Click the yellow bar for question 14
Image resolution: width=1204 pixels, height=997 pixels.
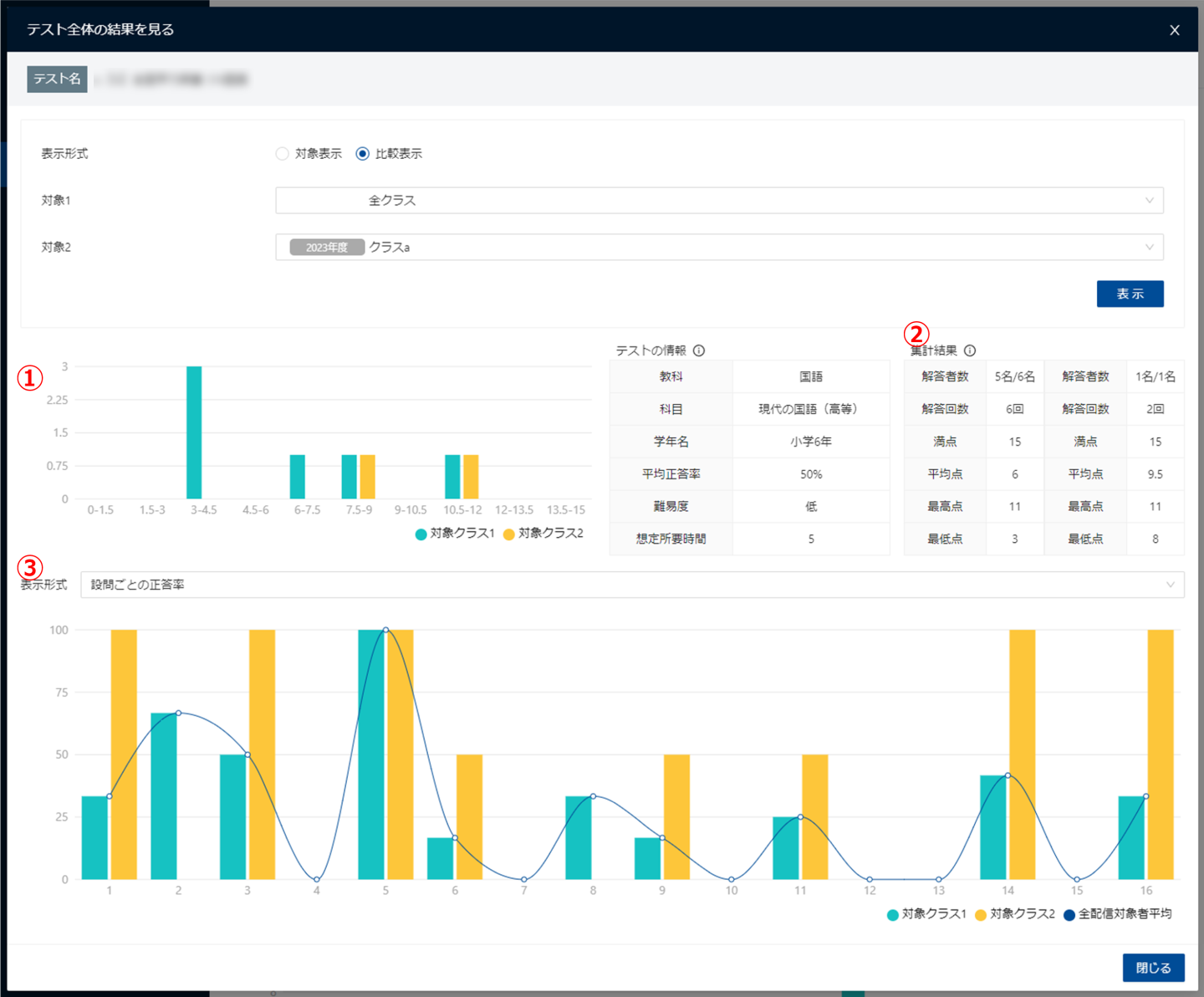[1022, 753]
